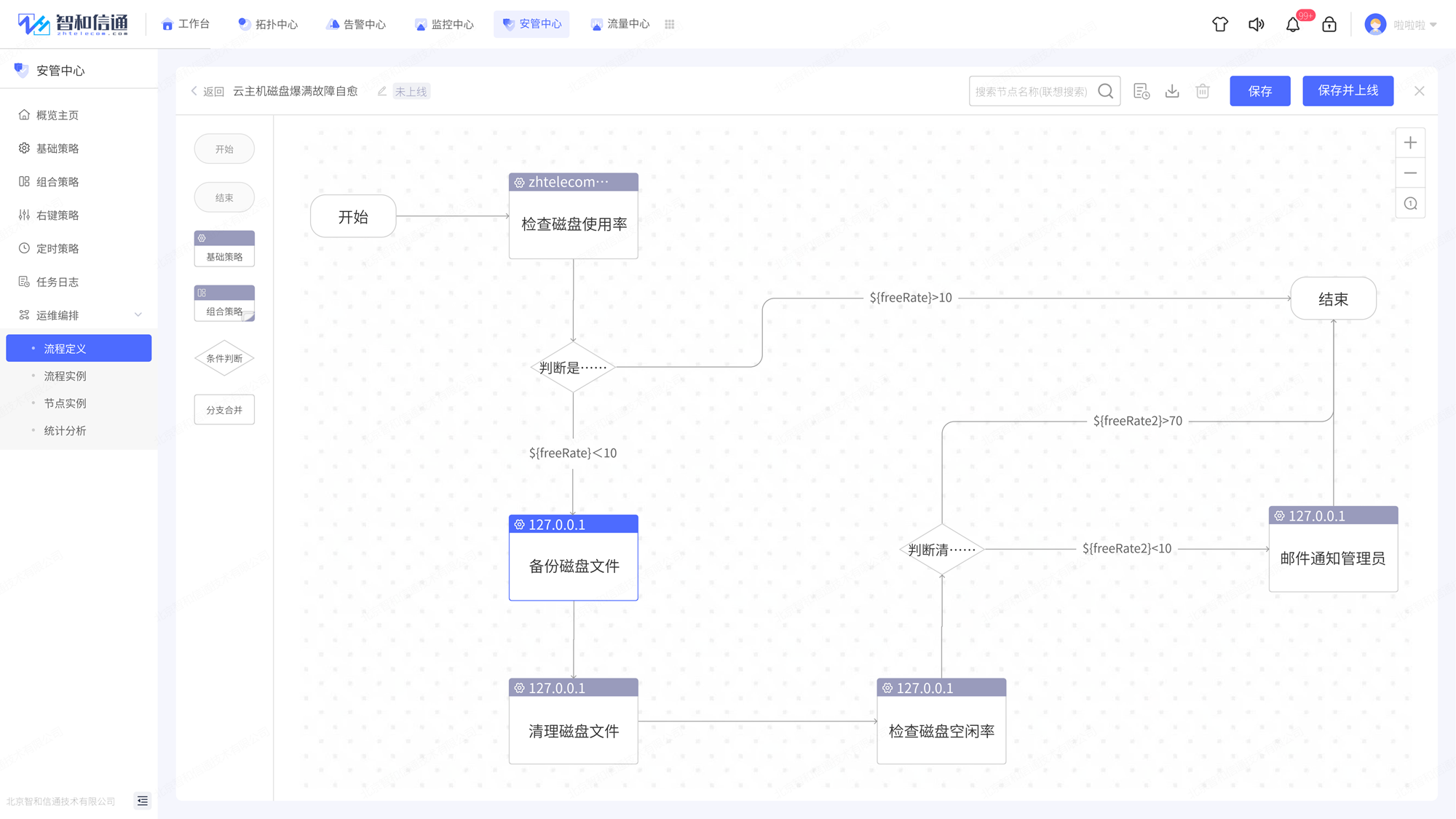1456x819 pixels.
Task: Collapse the 运维编排 menu chevron
Action: click(138, 315)
